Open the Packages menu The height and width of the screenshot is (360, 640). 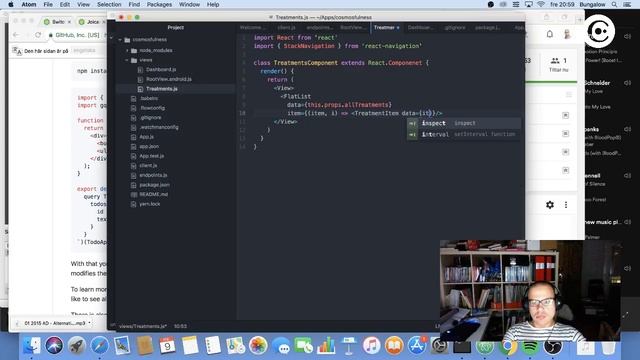(x=159, y=4)
